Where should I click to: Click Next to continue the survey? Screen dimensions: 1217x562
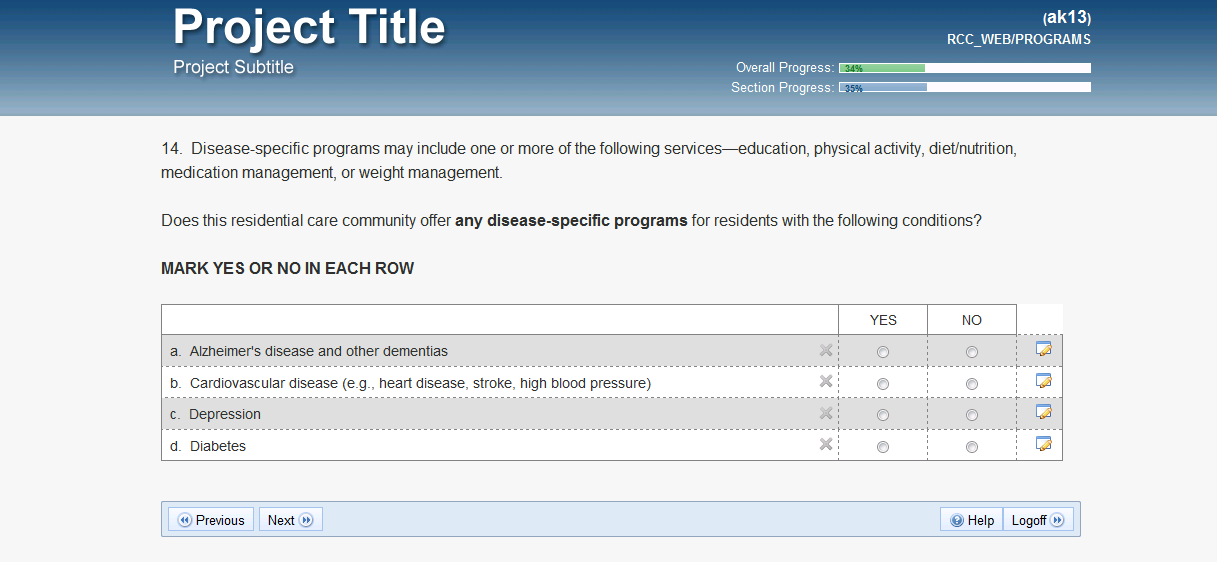(290, 520)
